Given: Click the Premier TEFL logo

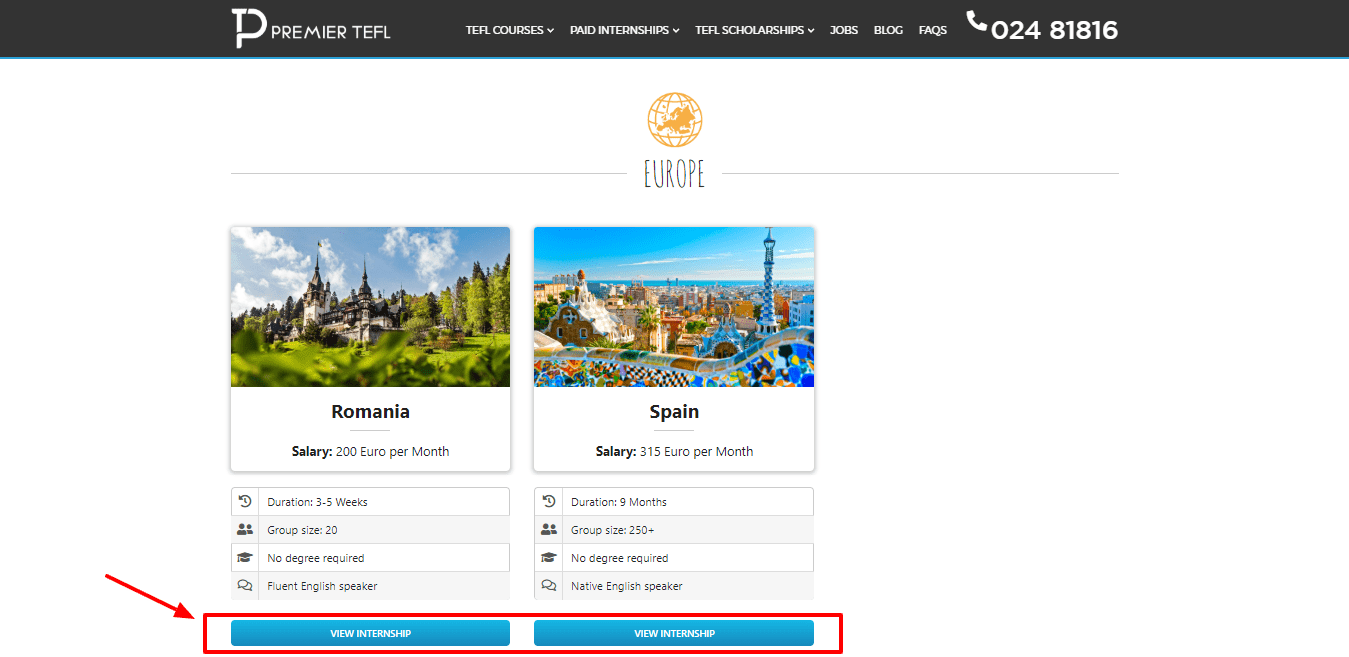Looking at the screenshot, I should coord(310,28).
